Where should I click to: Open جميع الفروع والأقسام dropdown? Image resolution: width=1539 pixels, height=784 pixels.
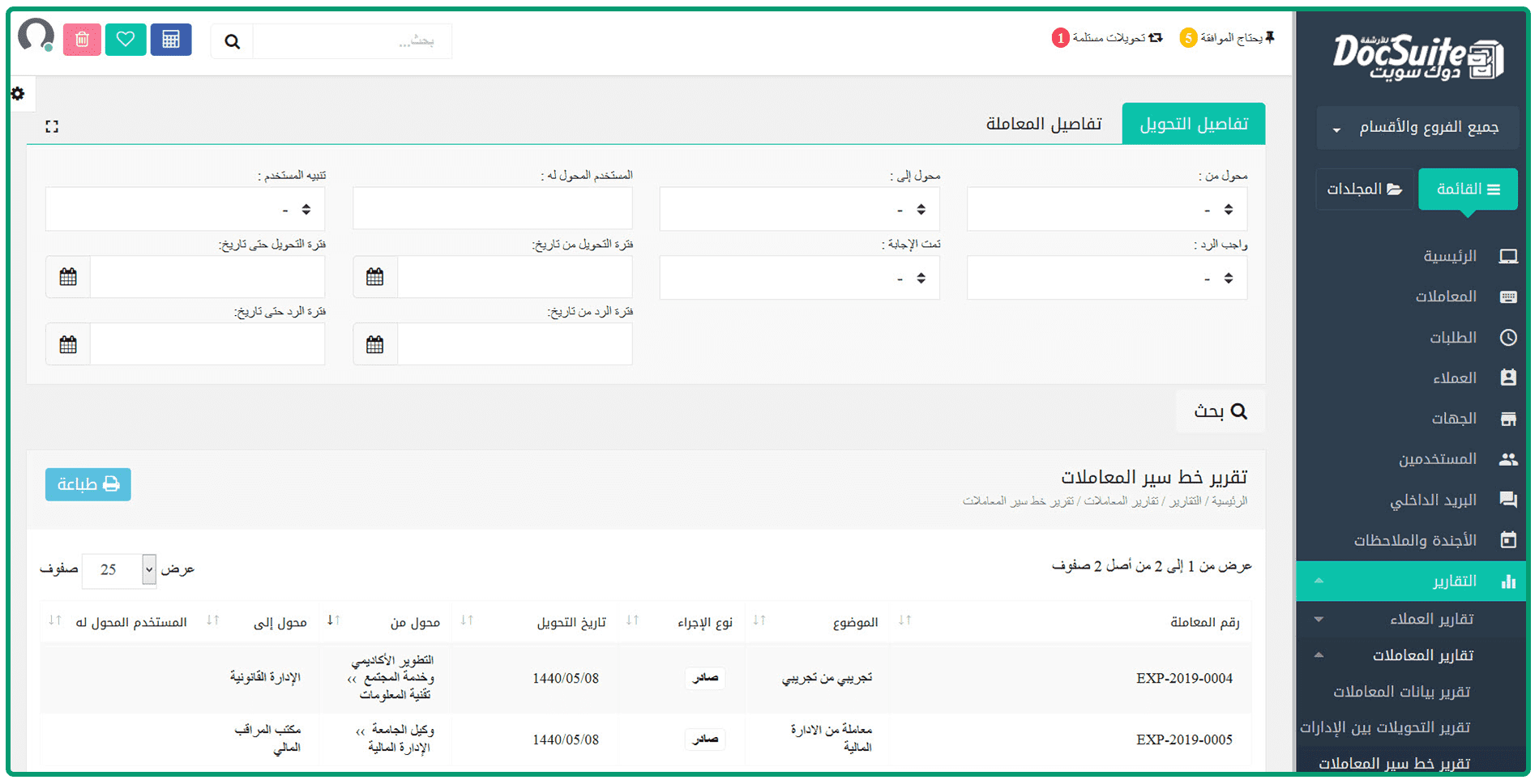(1417, 128)
